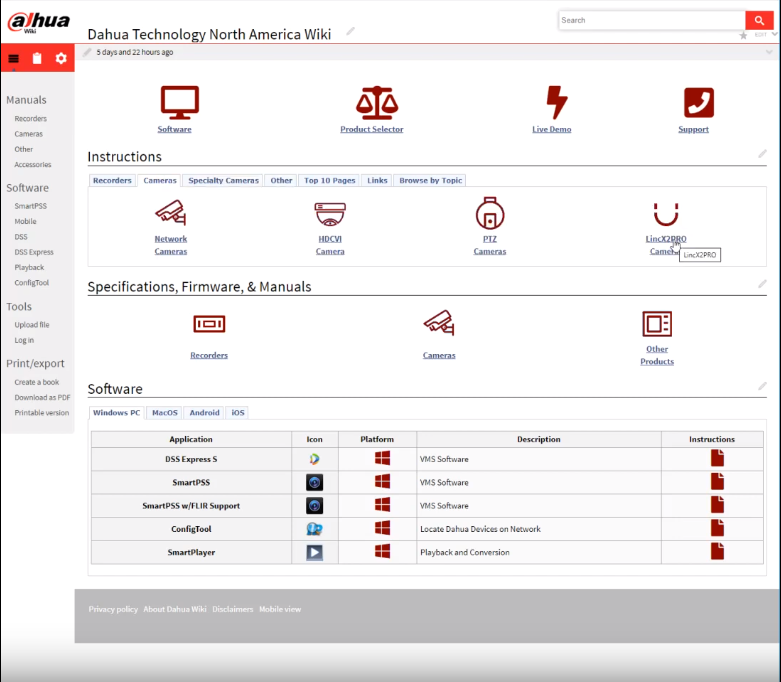Open the settings gear in the sidebar
This screenshot has height=682, width=781.
click(x=61, y=58)
